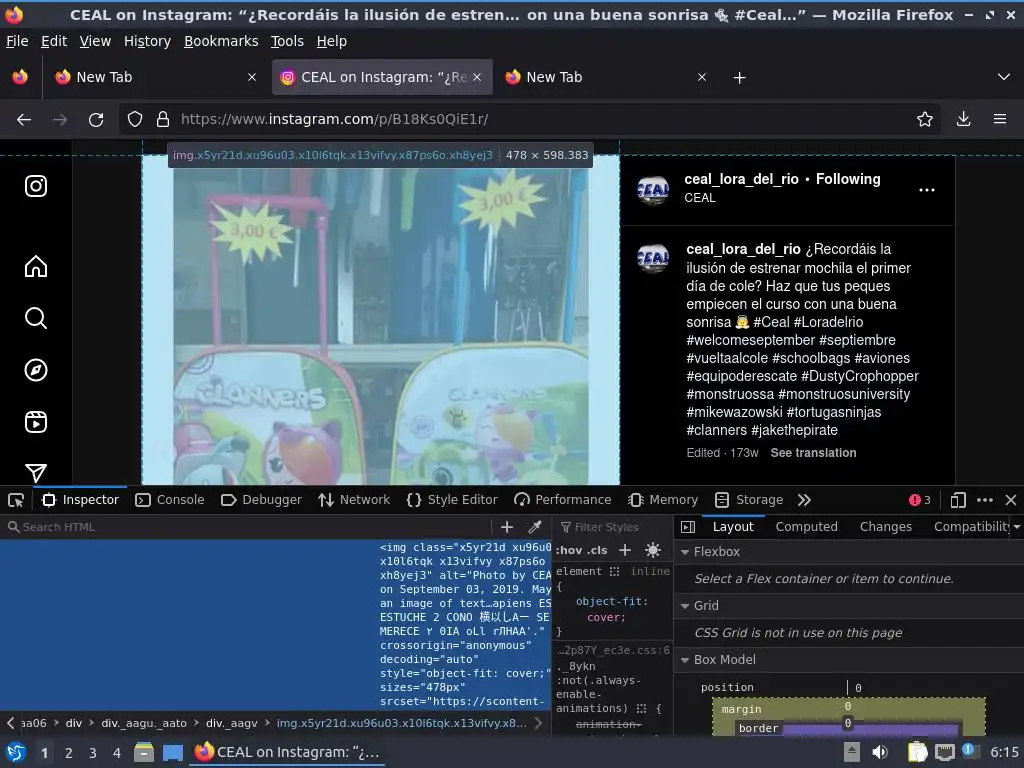Open the File menu

[x=17, y=41]
